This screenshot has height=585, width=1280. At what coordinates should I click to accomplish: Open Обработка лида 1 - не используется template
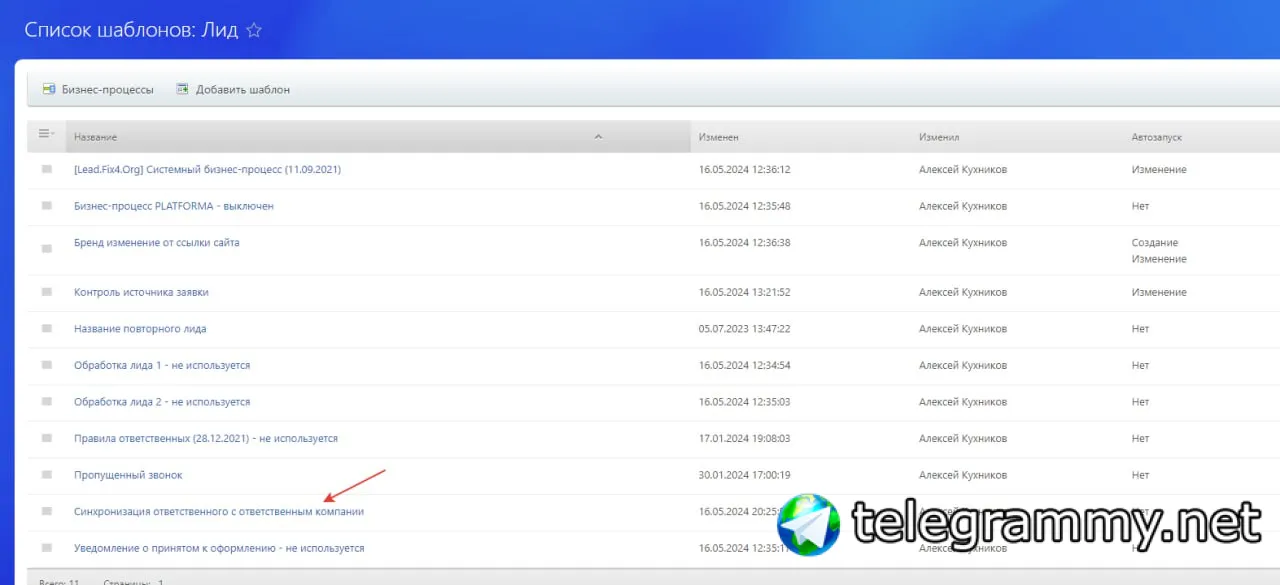click(162, 365)
